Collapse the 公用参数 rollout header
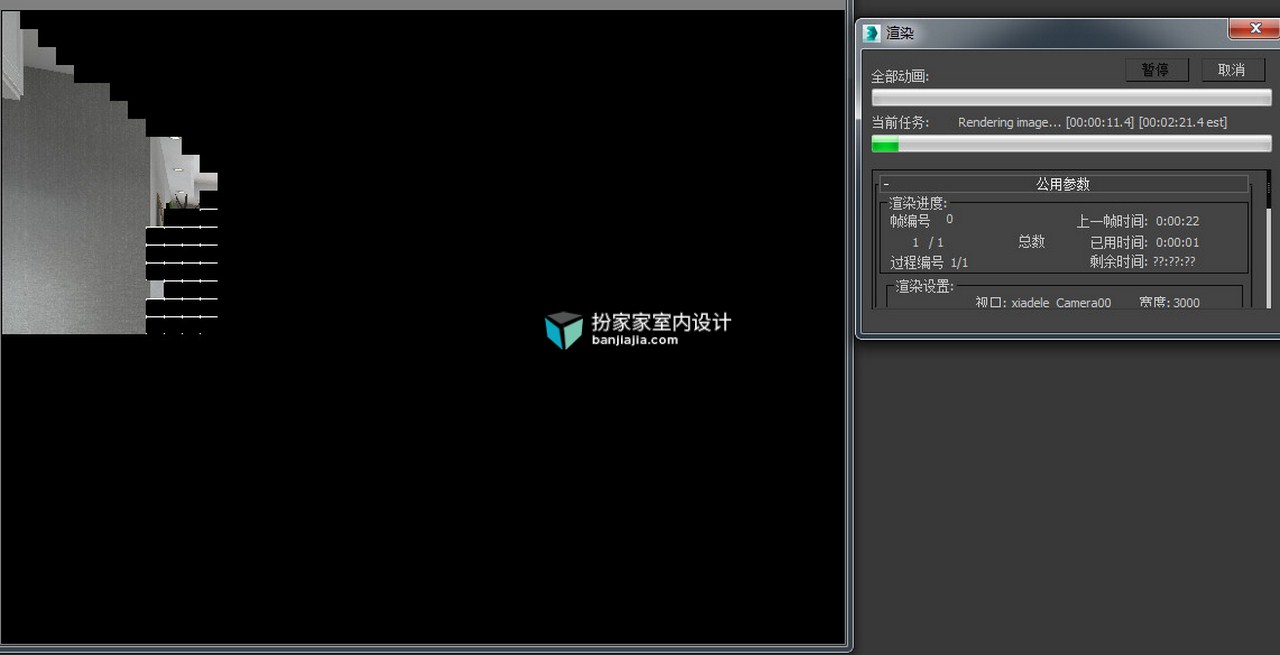 point(1064,184)
